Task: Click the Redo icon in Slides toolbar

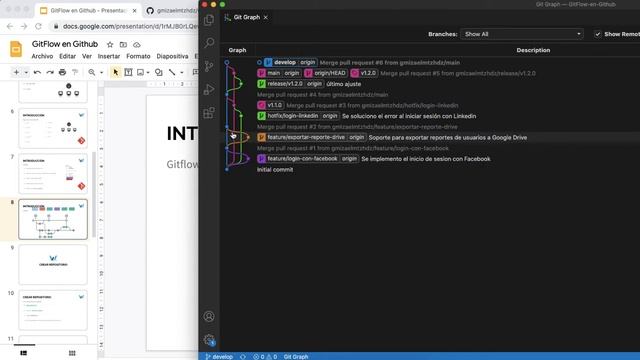Action: point(50,72)
